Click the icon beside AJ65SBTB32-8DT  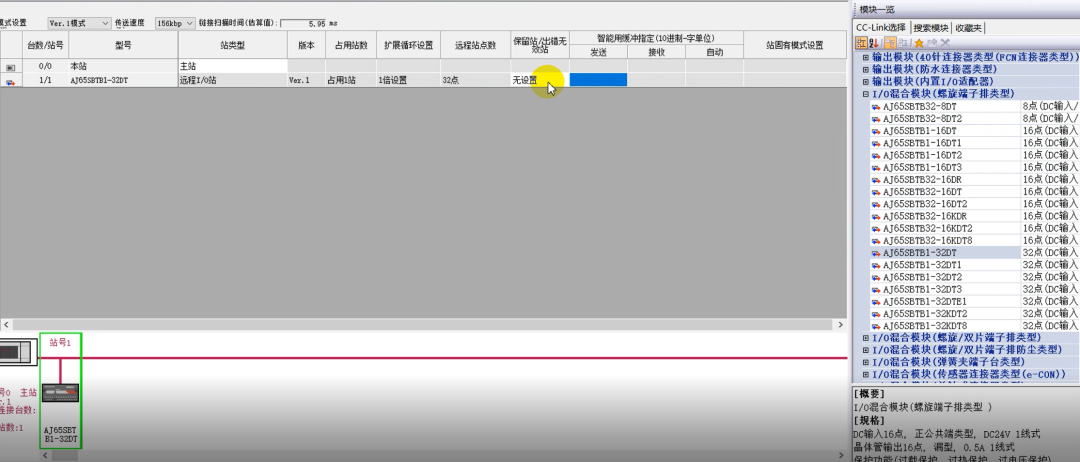[875, 107]
